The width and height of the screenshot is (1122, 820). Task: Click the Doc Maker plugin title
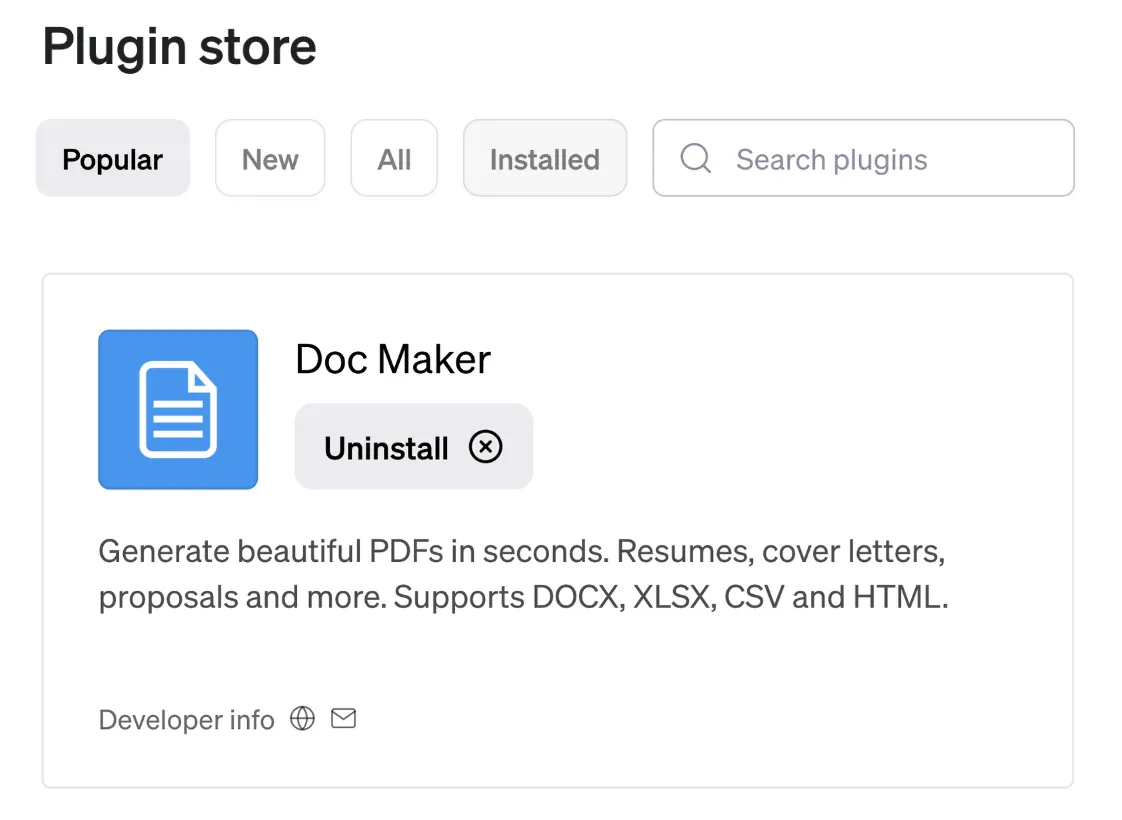click(x=393, y=360)
